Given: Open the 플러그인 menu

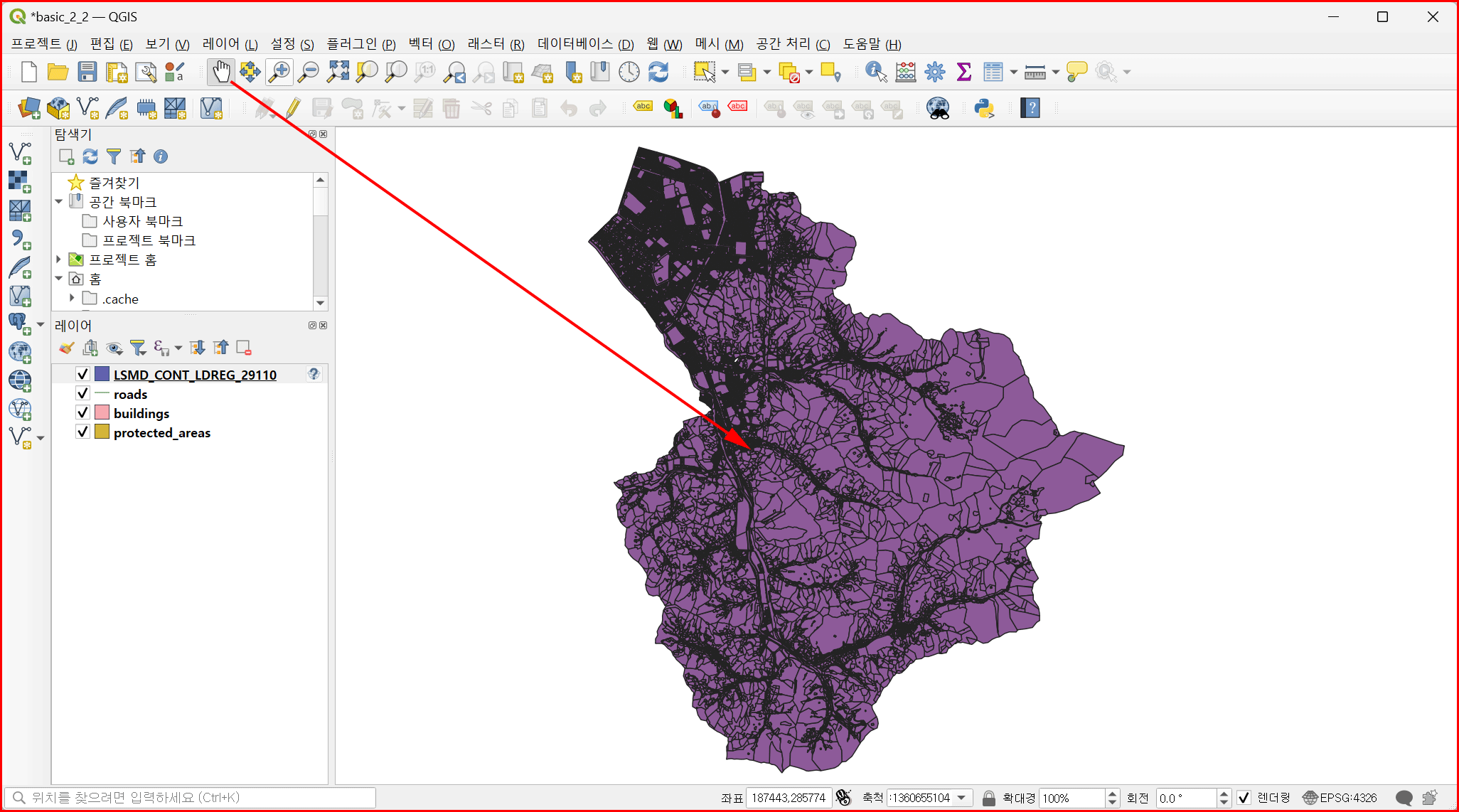Looking at the screenshot, I should (x=360, y=44).
